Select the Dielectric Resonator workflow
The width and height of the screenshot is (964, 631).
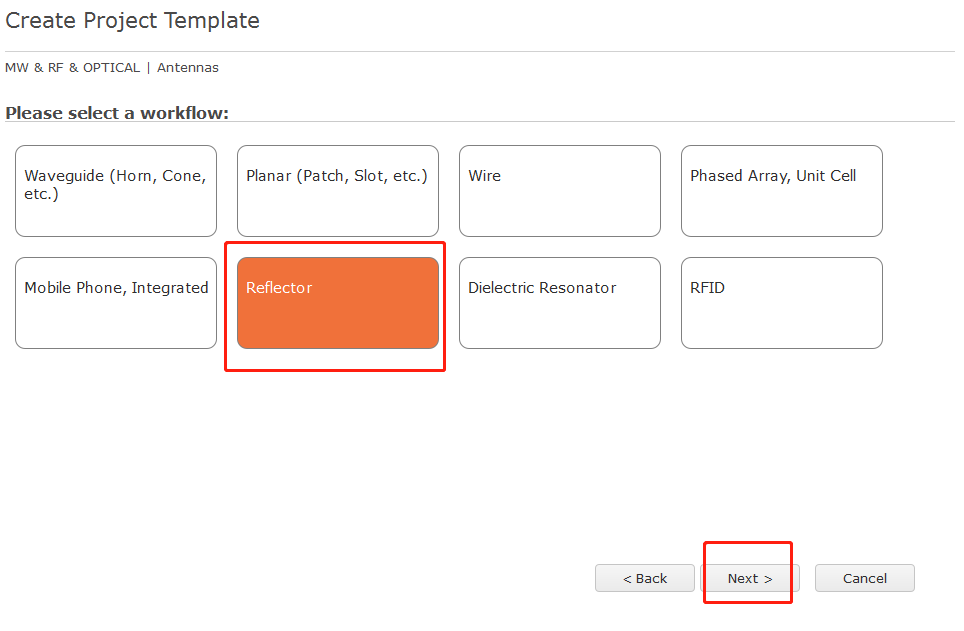559,303
